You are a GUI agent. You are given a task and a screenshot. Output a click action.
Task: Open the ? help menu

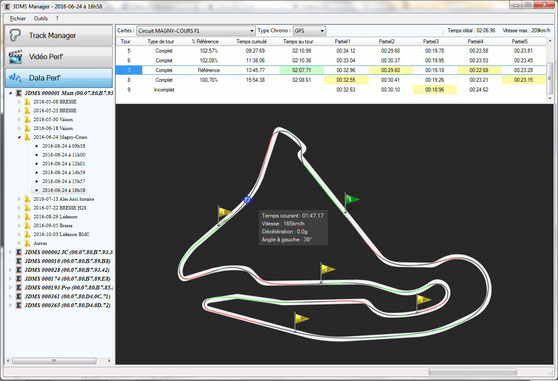57,18
